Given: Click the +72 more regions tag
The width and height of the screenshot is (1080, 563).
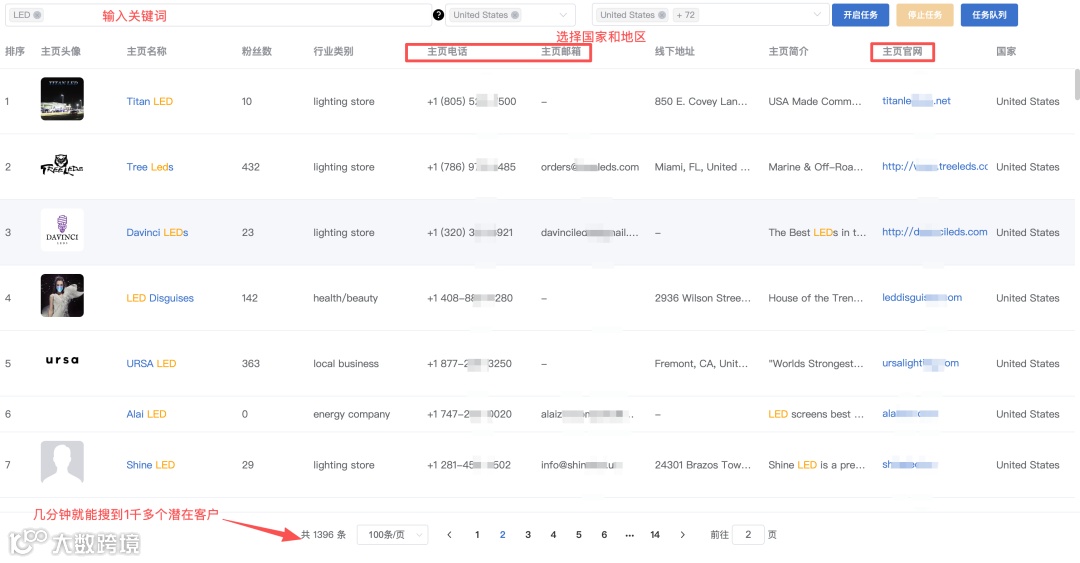Looking at the screenshot, I should (x=685, y=14).
